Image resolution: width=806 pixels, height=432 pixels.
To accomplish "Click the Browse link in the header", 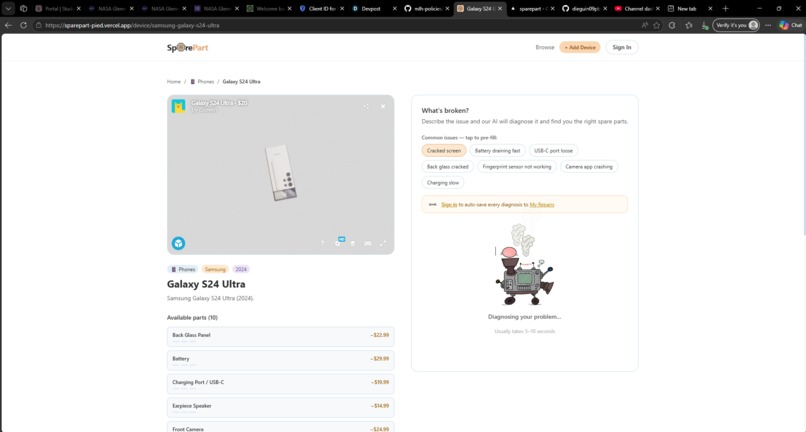I will (x=545, y=47).
